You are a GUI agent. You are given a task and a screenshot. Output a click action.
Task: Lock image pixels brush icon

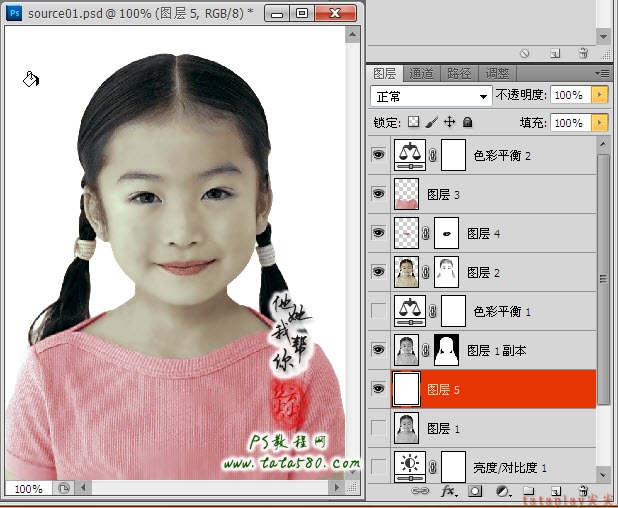432,122
